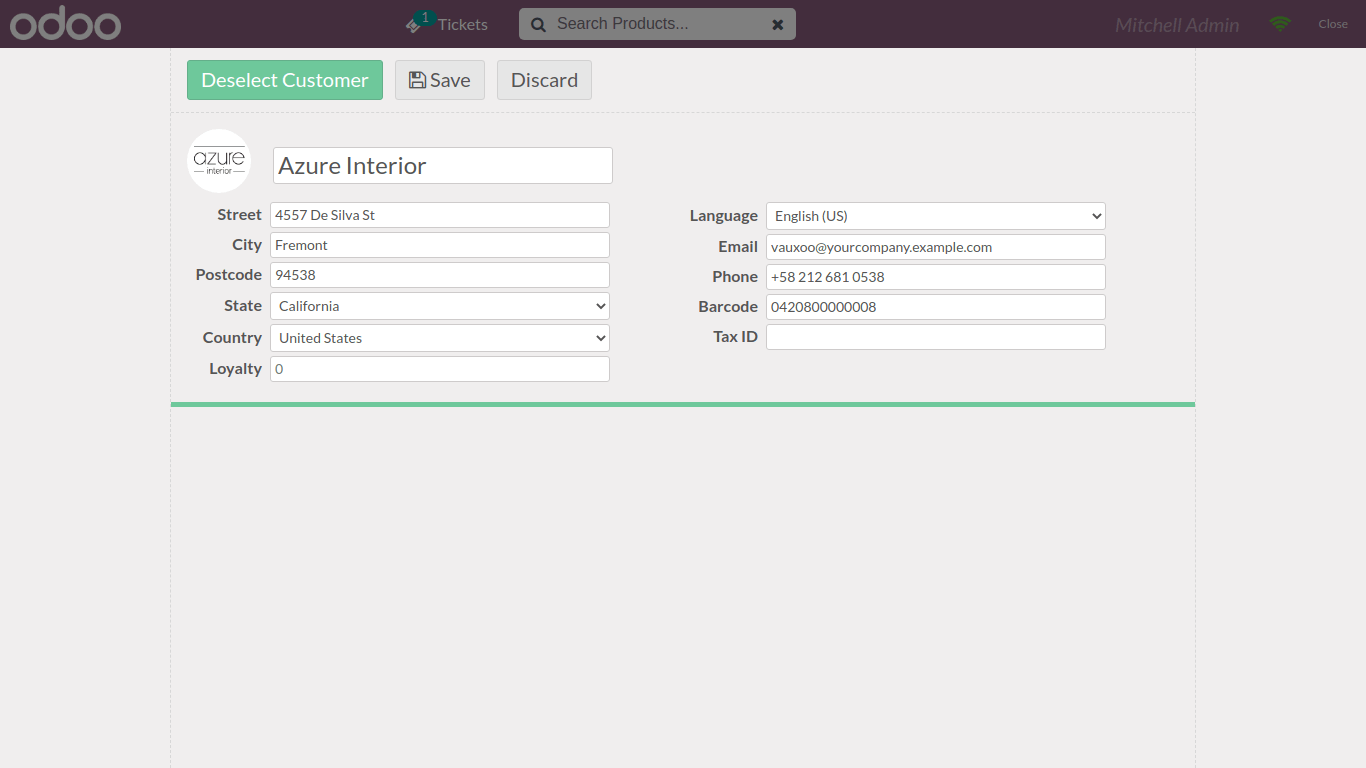Focus the Search Products field

click(657, 24)
